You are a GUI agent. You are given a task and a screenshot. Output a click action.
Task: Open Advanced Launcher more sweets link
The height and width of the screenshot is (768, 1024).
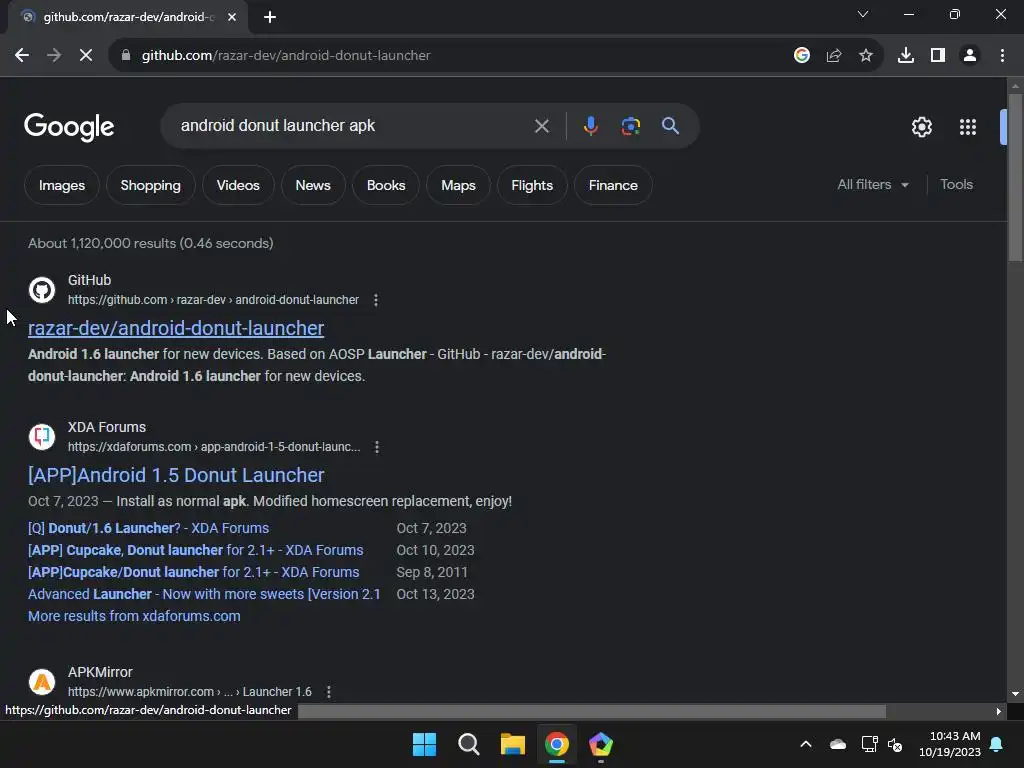tap(204, 594)
